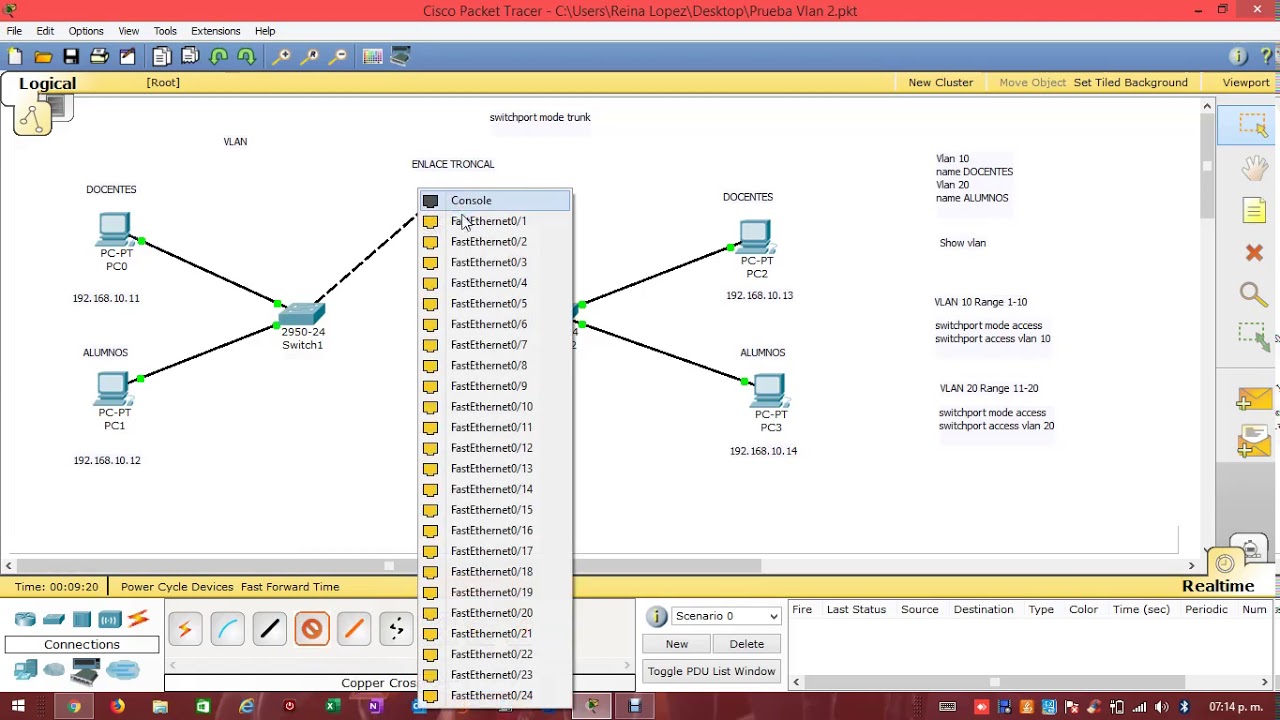Click the Delete scenario button
Screen dimensions: 1280x720
tap(746, 644)
